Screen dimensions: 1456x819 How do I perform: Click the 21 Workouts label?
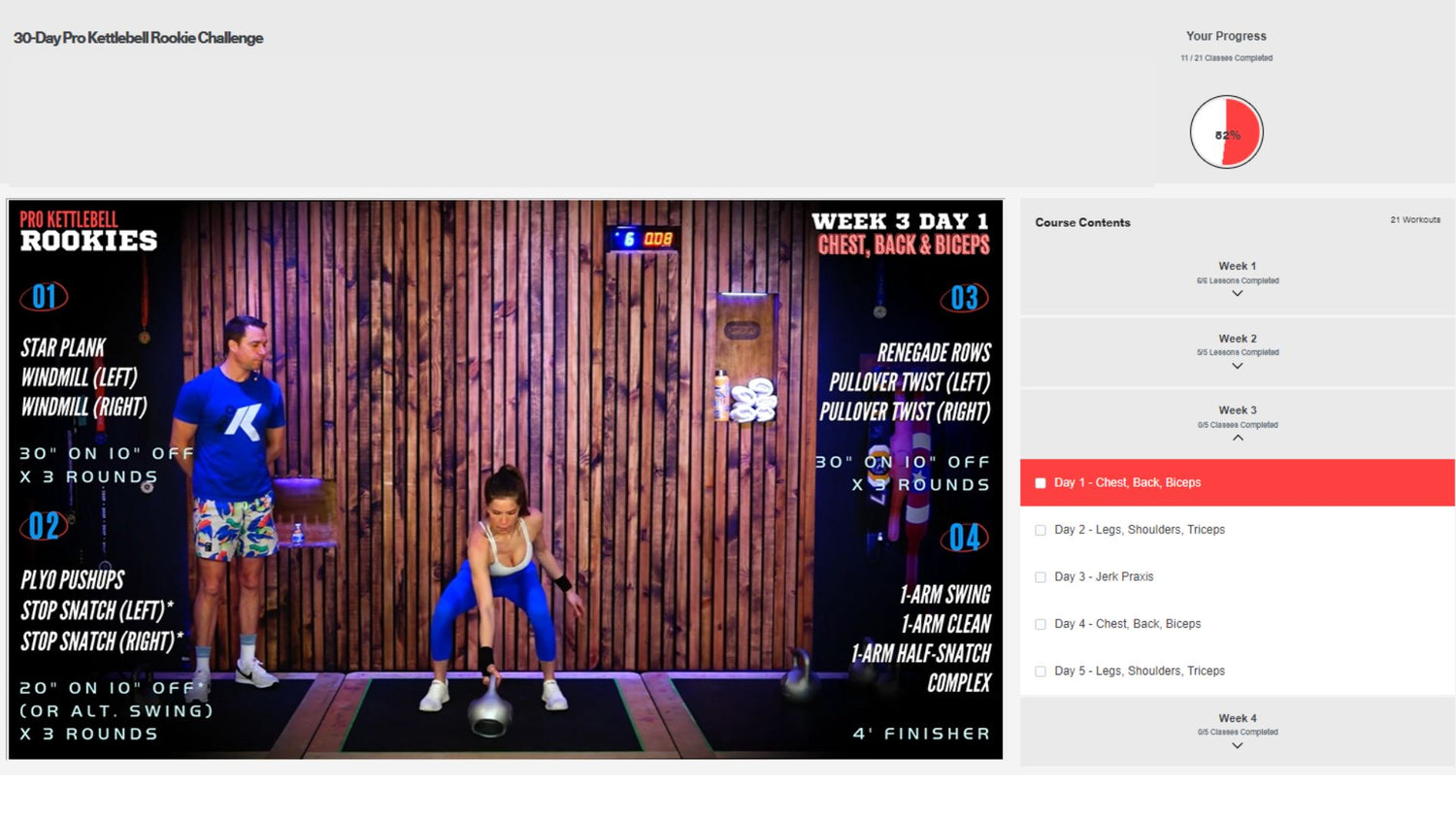(1415, 220)
